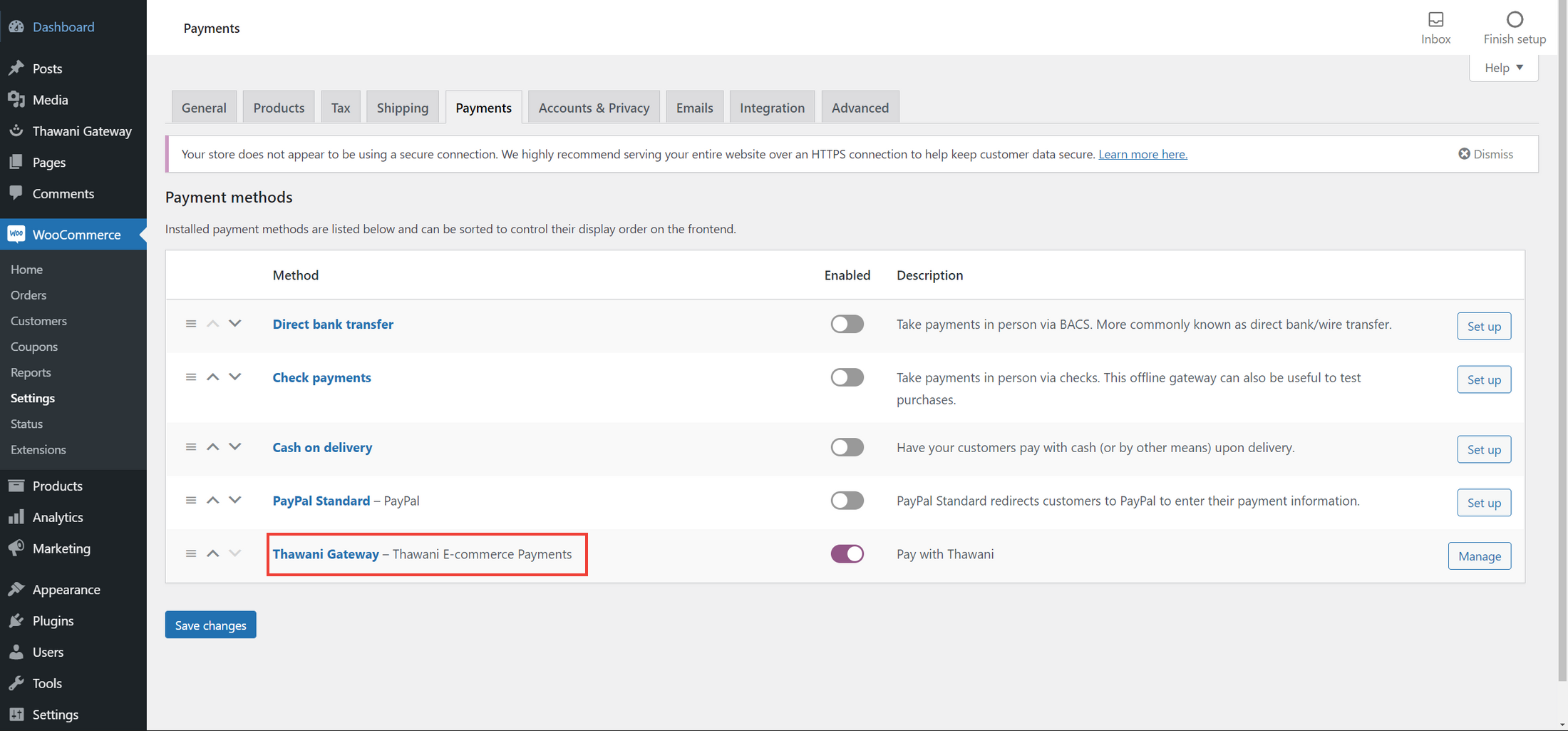Click the Products box icon in sidebar
The width and height of the screenshot is (1568, 731).
[x=16, y=486]
